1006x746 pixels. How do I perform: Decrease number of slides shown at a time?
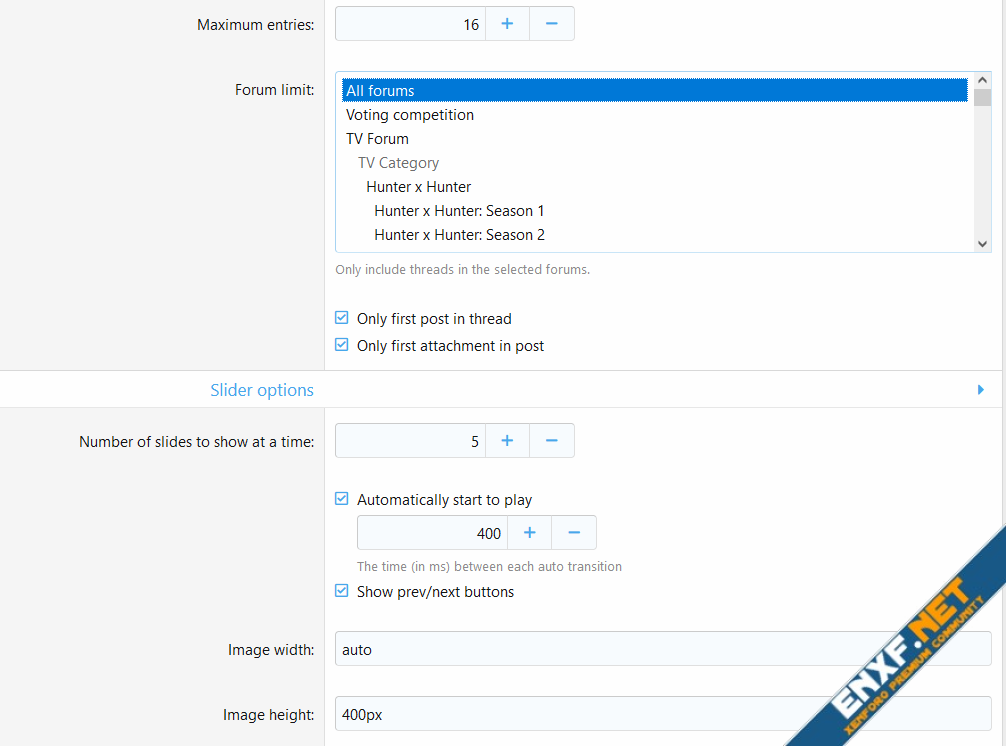pyautogui.click(x=552, y=441)
